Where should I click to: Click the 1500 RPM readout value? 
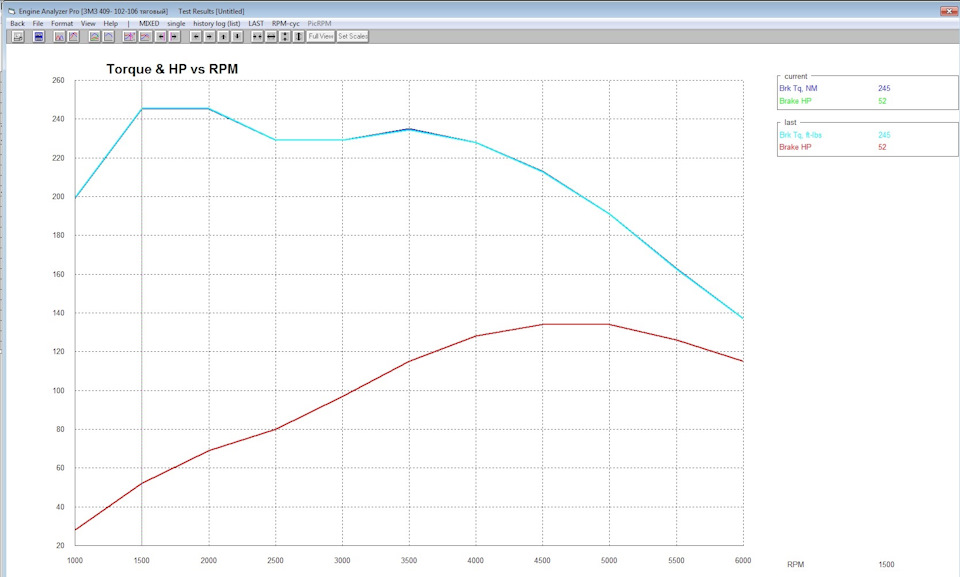pos(886,565)
